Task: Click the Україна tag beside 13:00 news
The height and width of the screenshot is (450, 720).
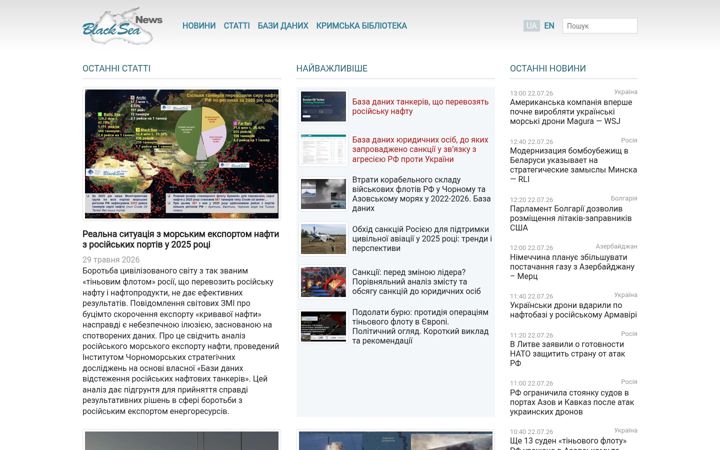Action: pos(625,92)
